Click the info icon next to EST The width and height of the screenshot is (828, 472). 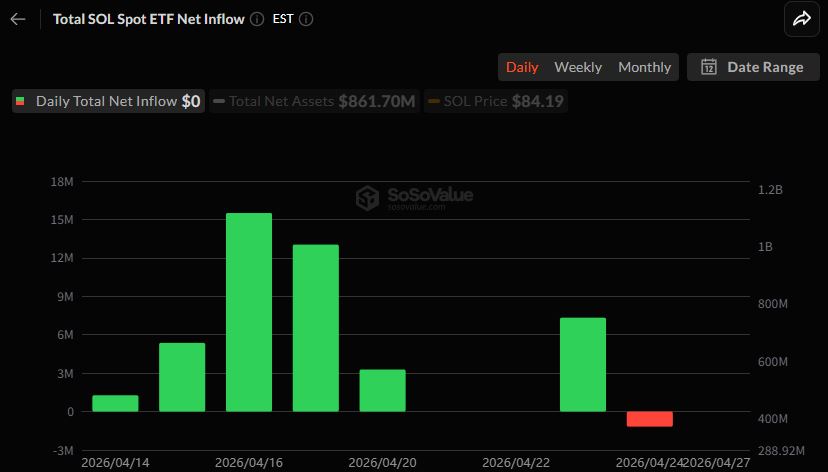pos(306,19)
